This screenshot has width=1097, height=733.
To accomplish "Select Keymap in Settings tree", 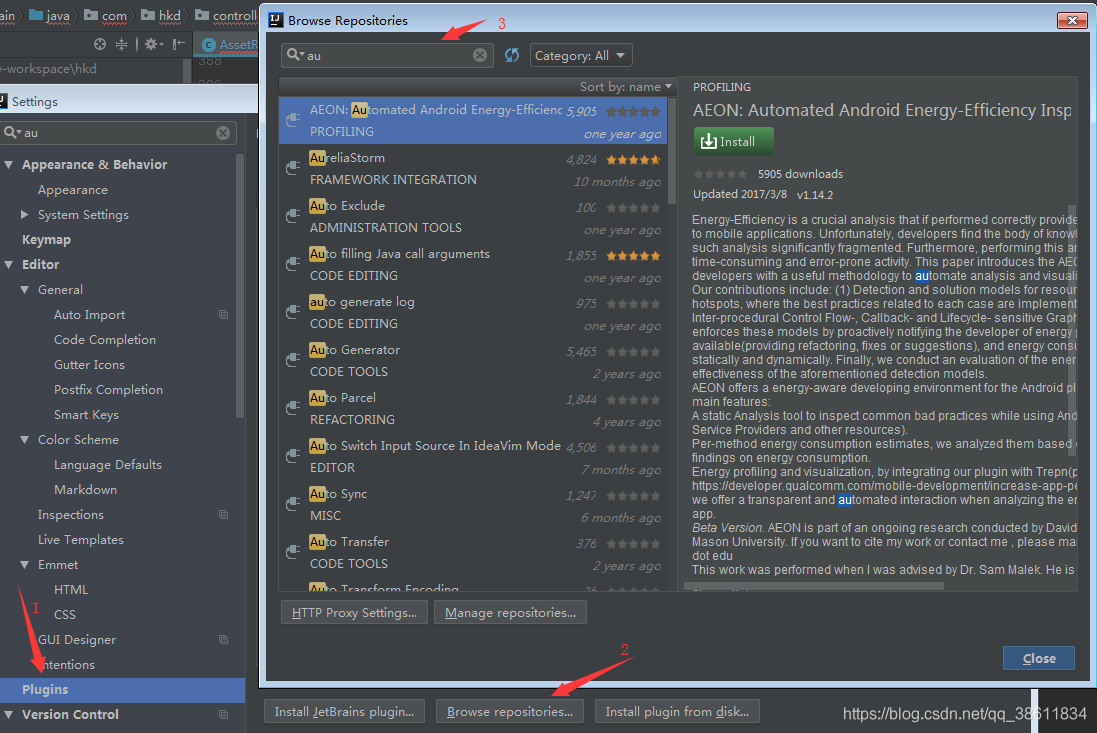I will coord(46,240).
